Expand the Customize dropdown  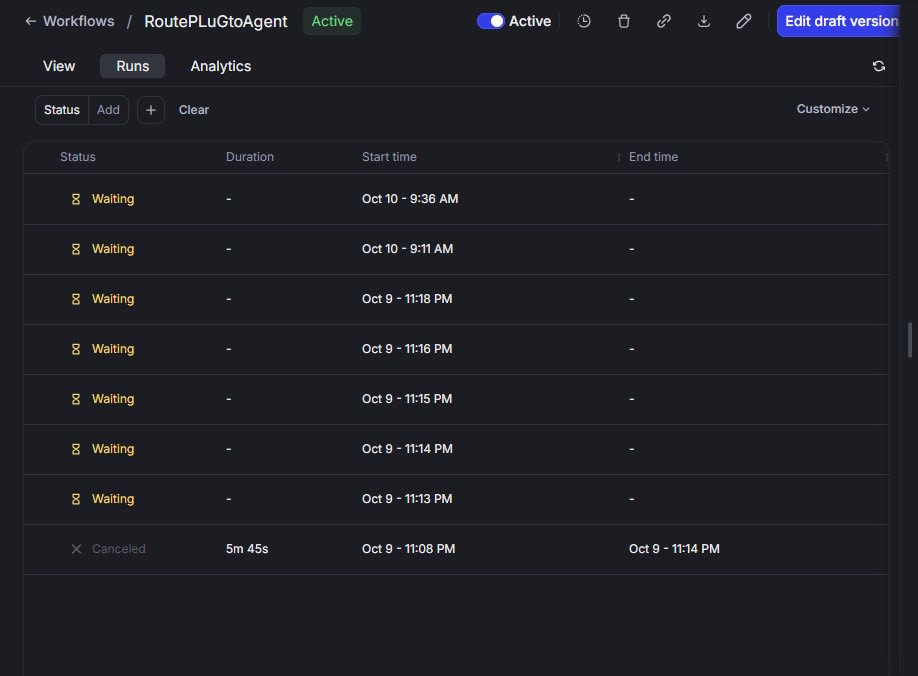pyautogui.click(x=833, y=109)
